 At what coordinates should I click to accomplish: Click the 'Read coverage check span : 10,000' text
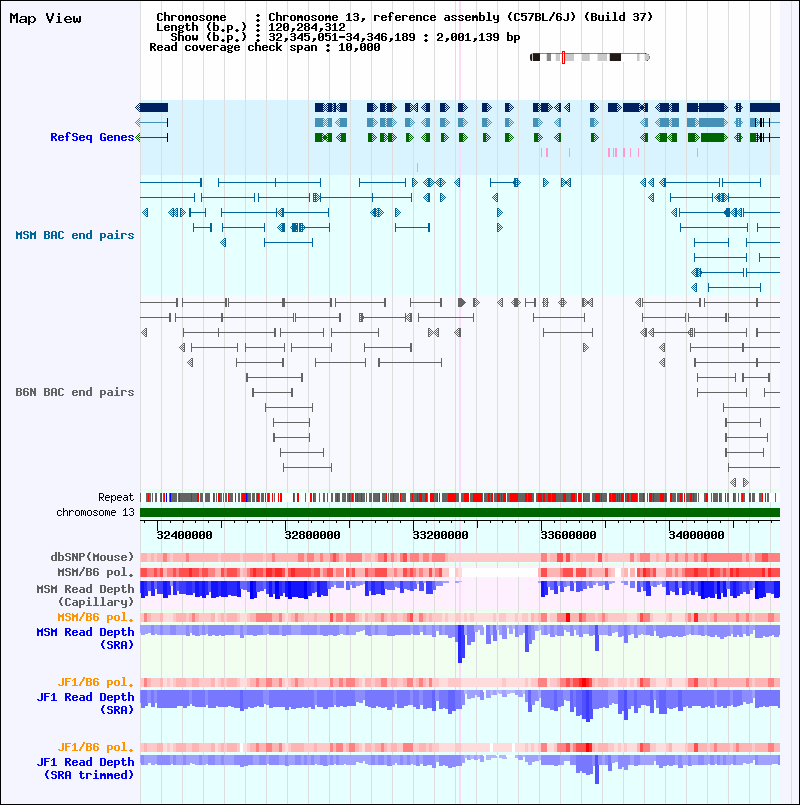coord(264,47)
